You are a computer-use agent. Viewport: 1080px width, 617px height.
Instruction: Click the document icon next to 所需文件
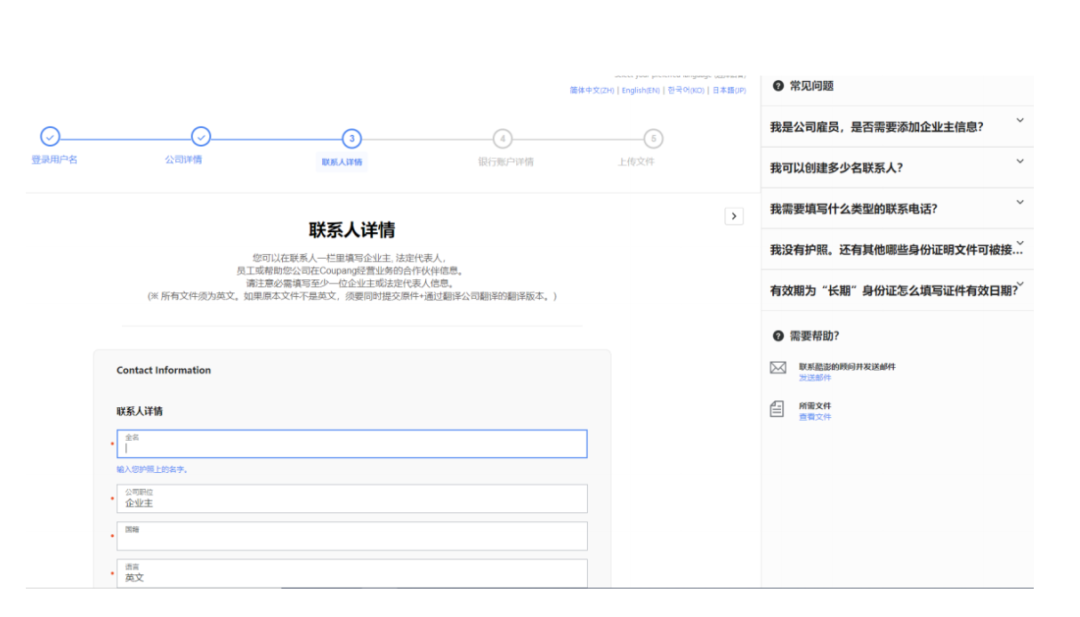(x=778, y=406)
